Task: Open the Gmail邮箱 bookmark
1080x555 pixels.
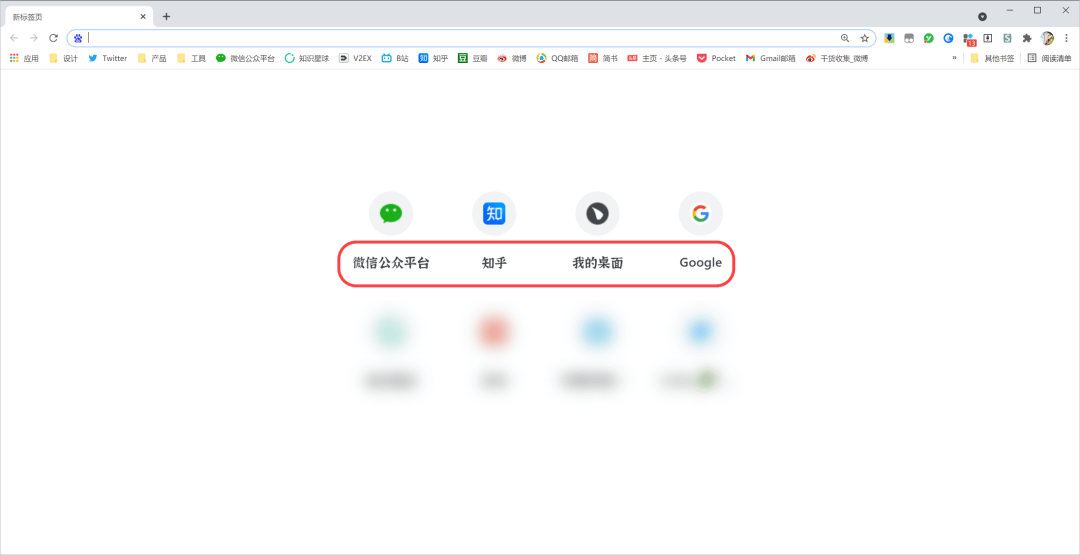Action: tap(770, 59)
